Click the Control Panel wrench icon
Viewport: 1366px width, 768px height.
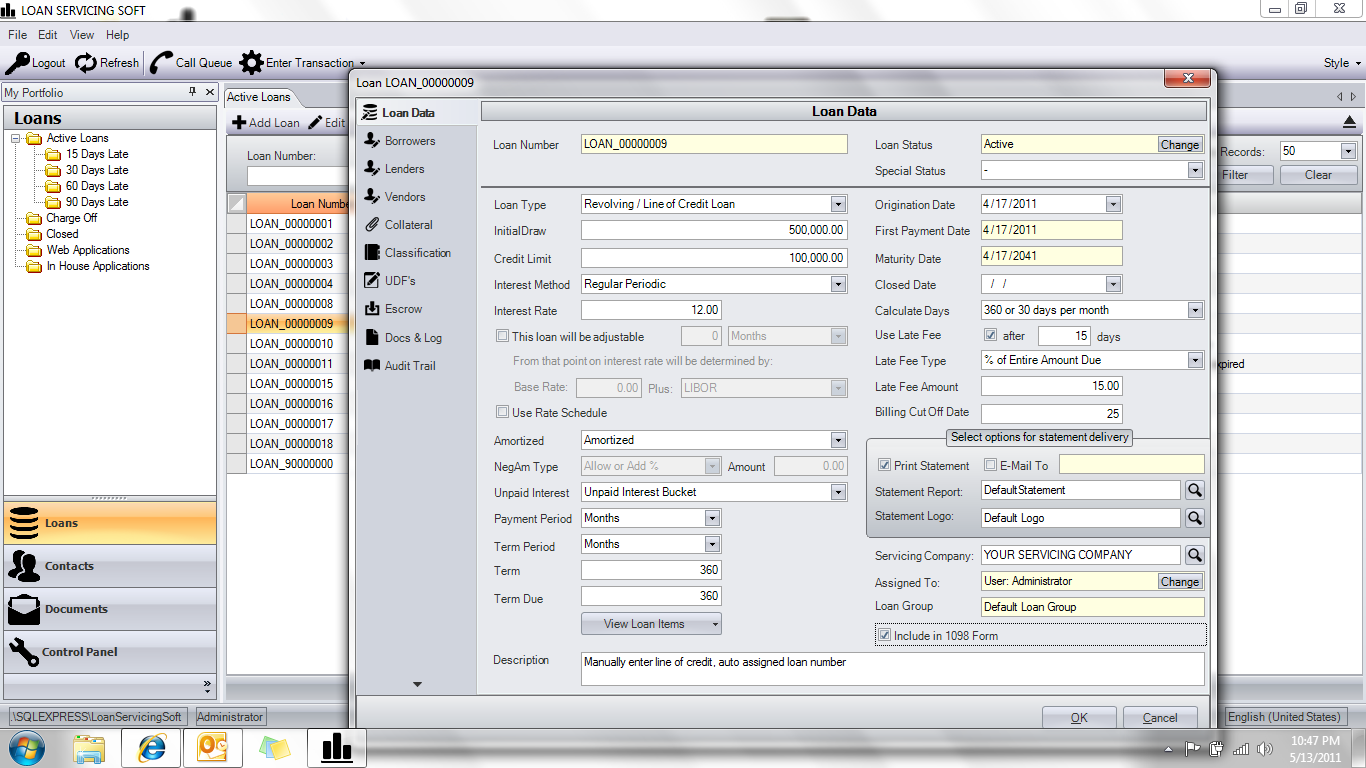(24, 652)
